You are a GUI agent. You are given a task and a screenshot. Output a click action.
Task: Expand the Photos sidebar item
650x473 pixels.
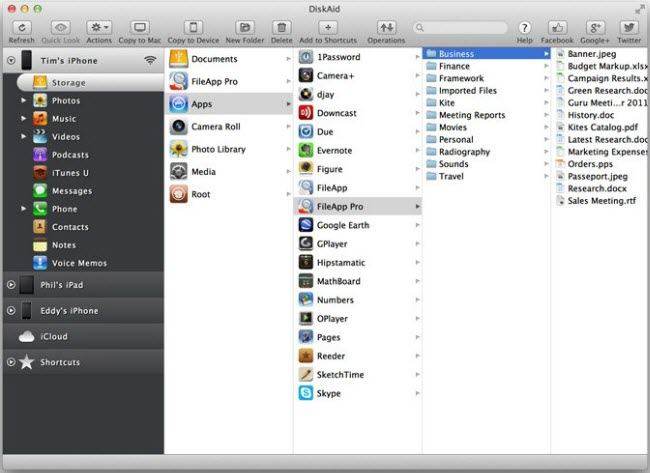(x=23, y=100)
